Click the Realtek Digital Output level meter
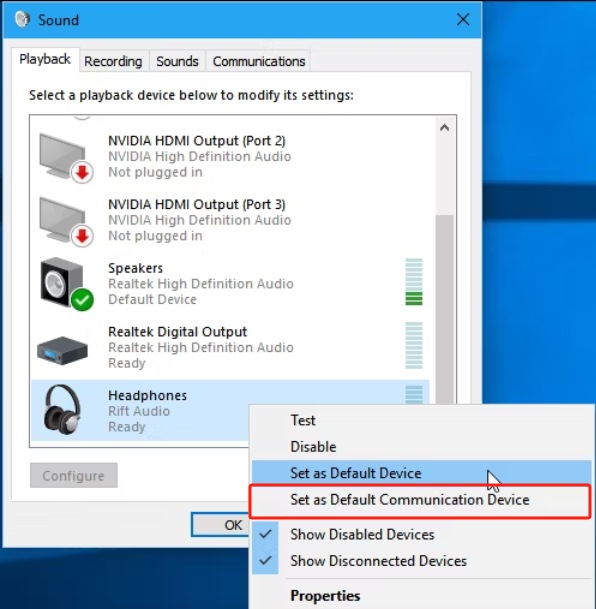The width and height of the screenshot is (596, 609). (x=414, y=346)
